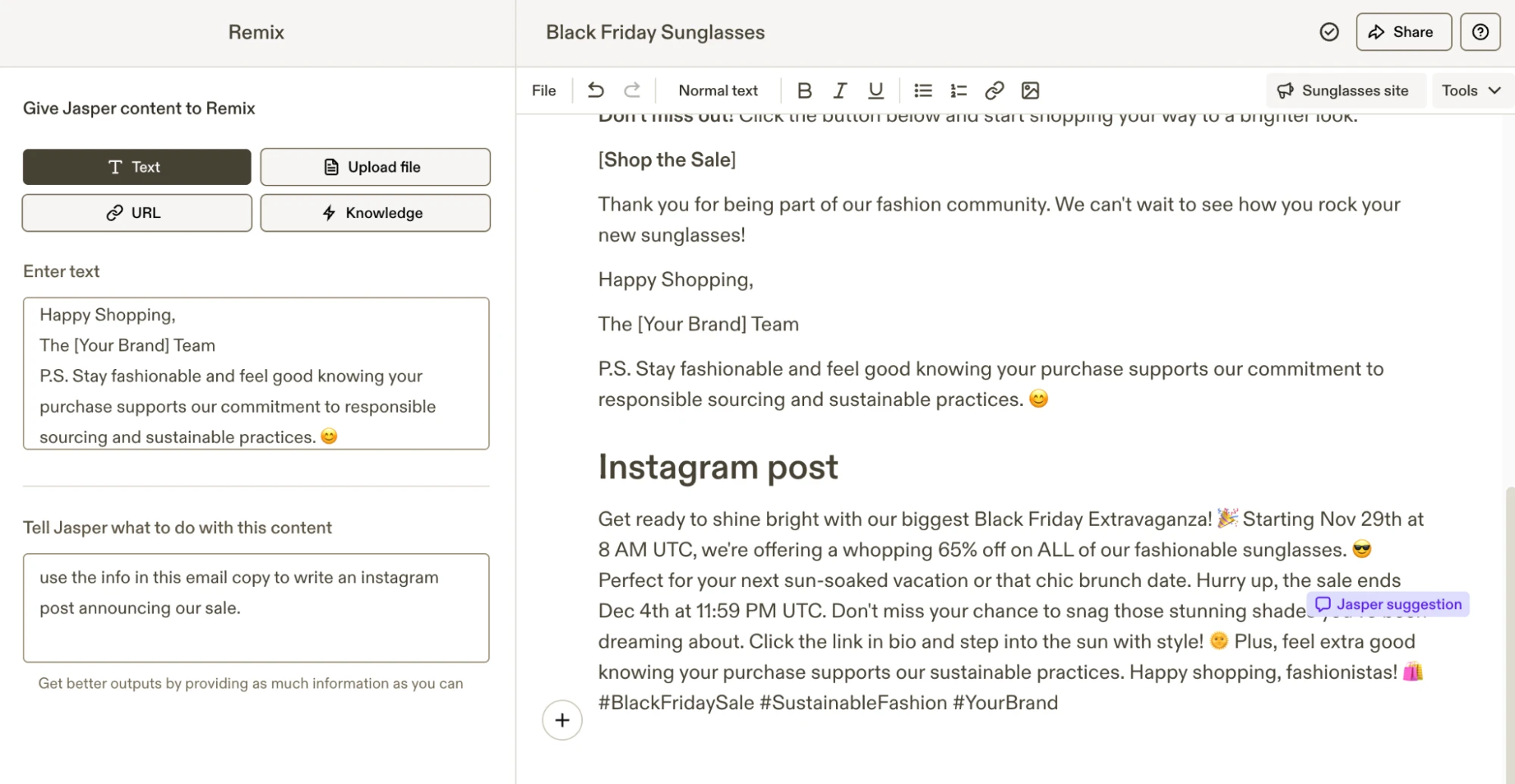Select Knowledge as Remix content source
1515x784 pixels.
[x=375, y=213]
